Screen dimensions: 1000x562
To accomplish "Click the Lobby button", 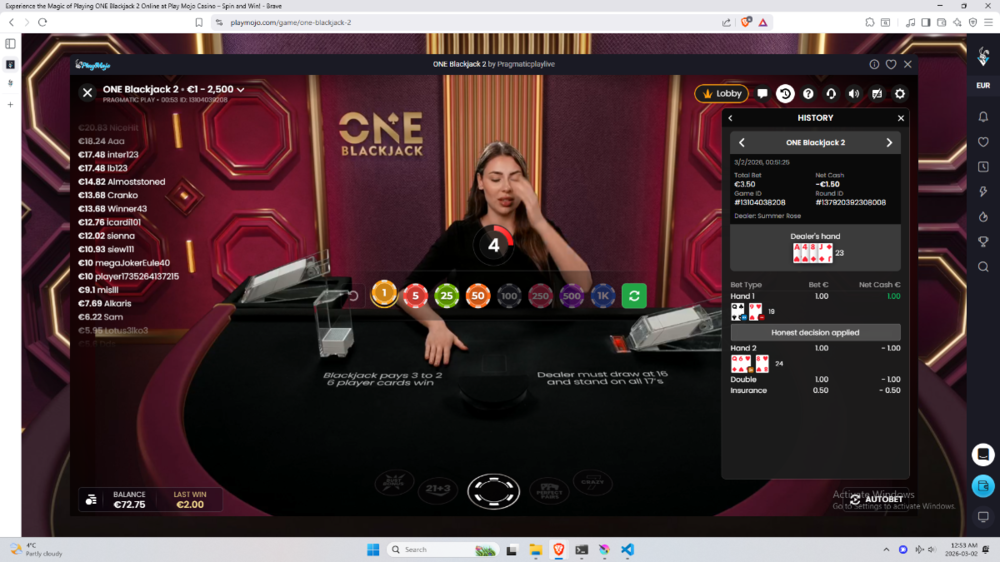I will (x=721, y=94).
